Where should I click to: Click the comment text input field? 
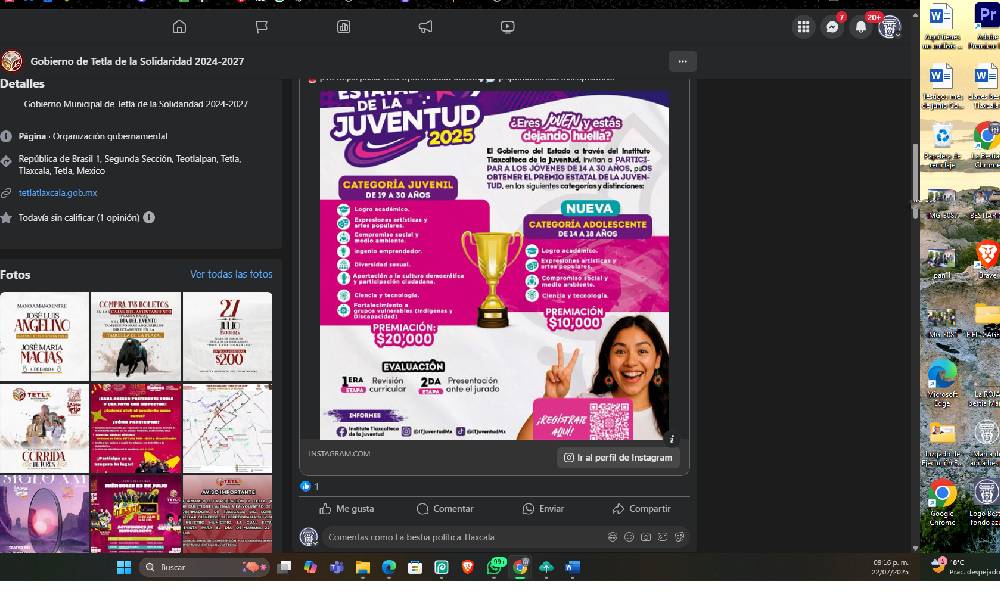pos(460,537)
